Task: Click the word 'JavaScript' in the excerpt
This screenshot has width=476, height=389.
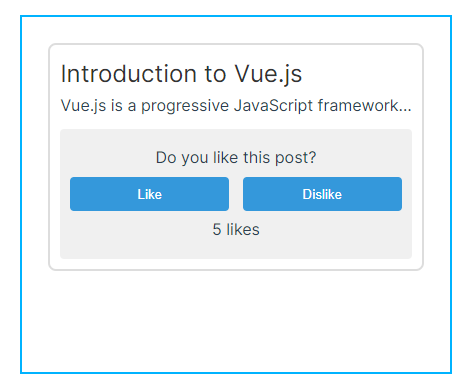Action: (273, 106)
